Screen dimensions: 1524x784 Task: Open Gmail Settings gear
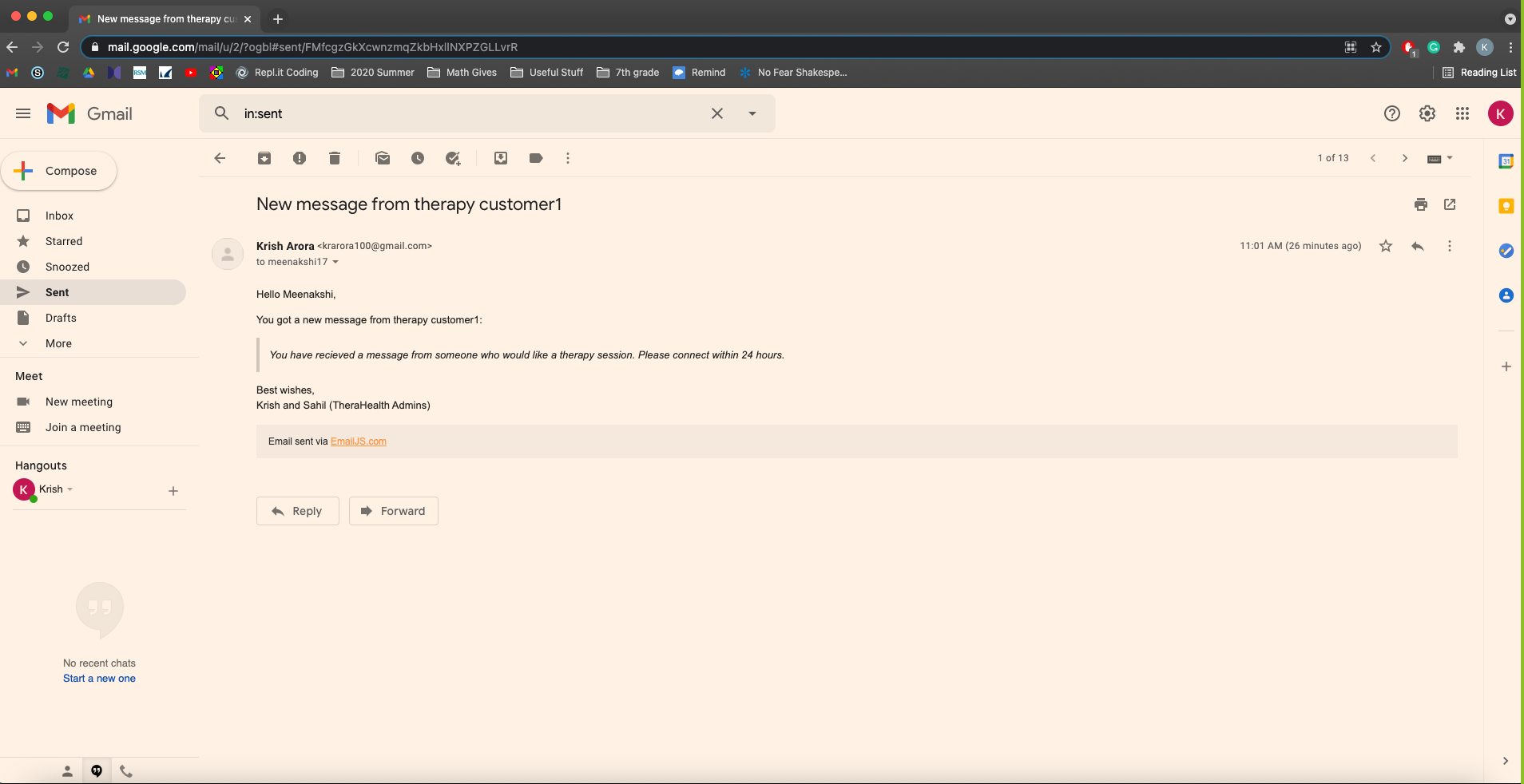pos(1427,113)
